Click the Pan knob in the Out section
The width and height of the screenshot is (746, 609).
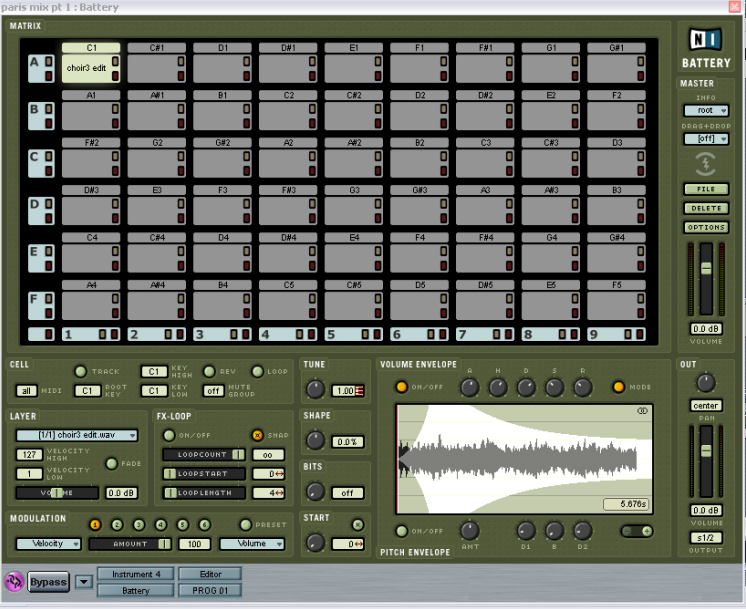point(706,383)
